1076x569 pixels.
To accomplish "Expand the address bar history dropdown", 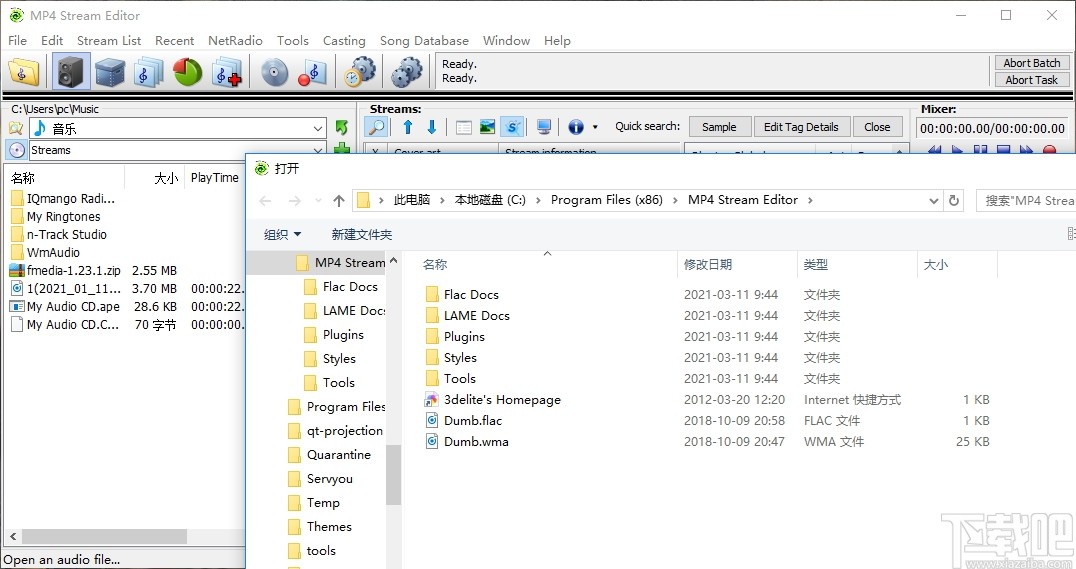I will [933, 200].
